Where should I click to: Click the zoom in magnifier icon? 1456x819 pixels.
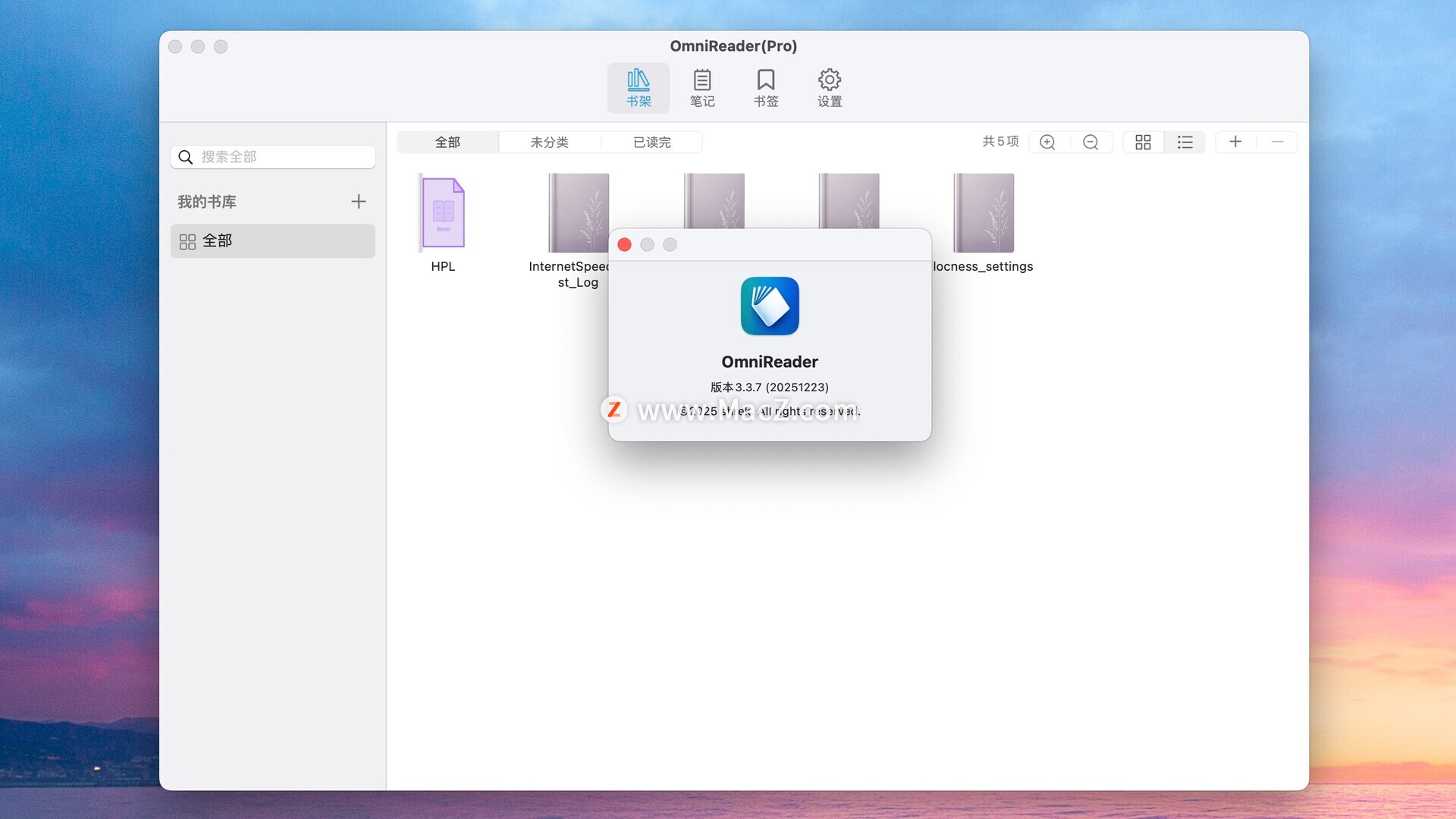1047,142
